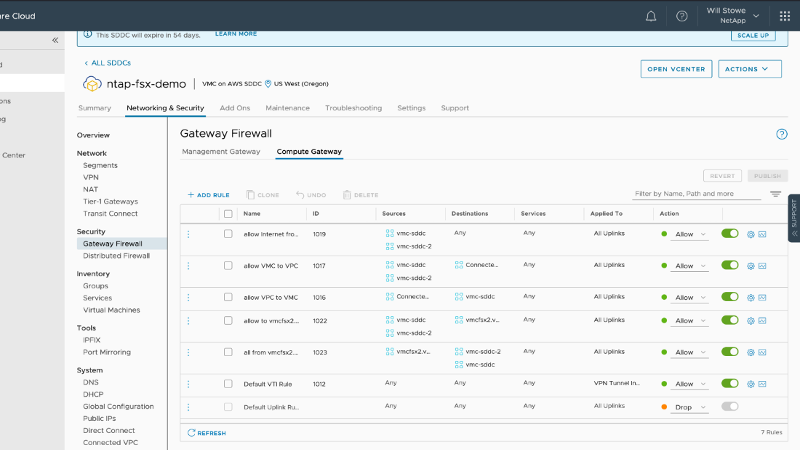Disable the toggle for rule 1016
800x450 pixels.
point(730,297)
